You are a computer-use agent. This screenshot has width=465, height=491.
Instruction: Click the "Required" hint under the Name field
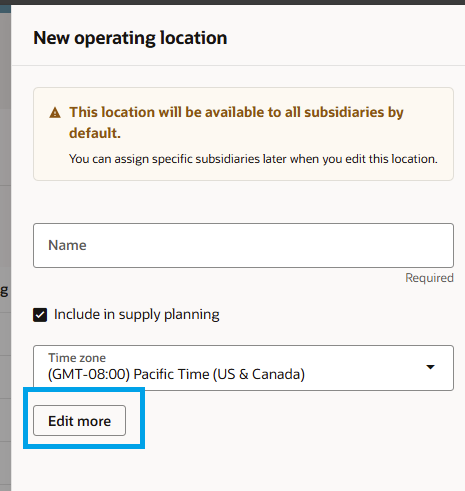[x=429, y=278]
